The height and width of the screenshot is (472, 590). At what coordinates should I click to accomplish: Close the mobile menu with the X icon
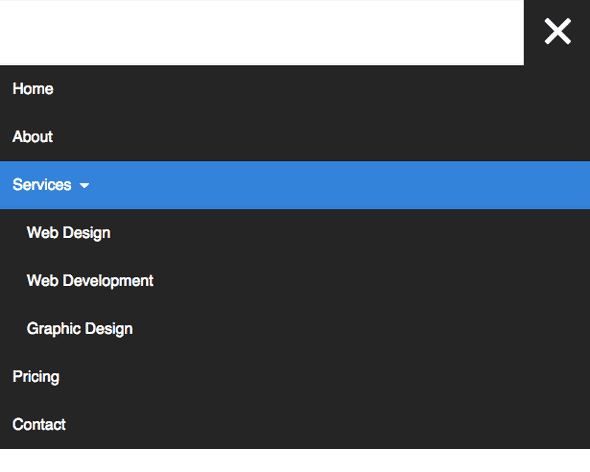click(x=557, y=32)
